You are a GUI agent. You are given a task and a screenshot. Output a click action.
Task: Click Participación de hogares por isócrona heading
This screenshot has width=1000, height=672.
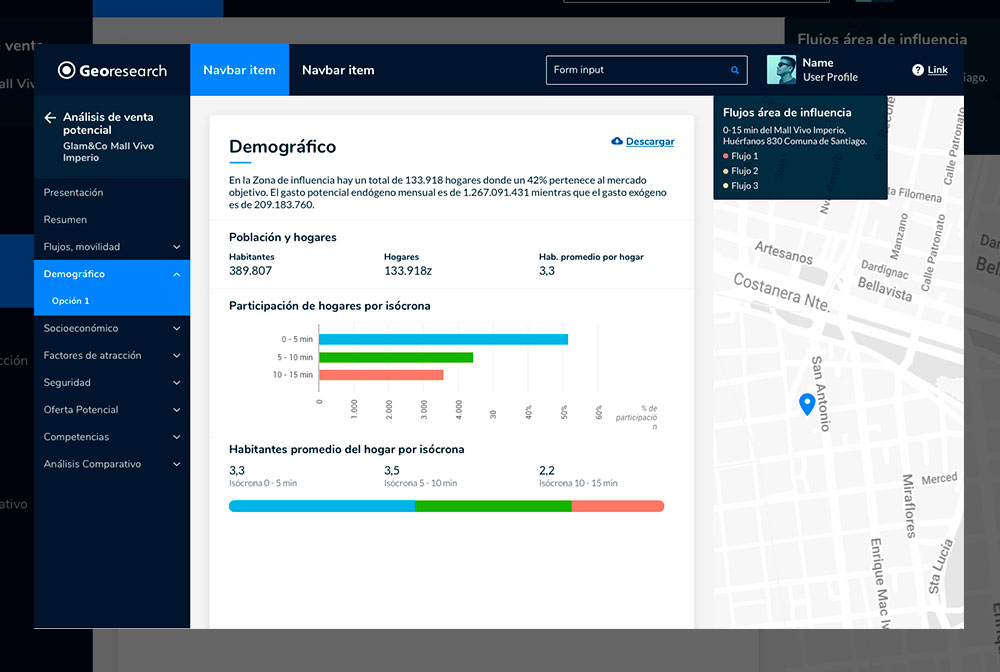[330, 306]
